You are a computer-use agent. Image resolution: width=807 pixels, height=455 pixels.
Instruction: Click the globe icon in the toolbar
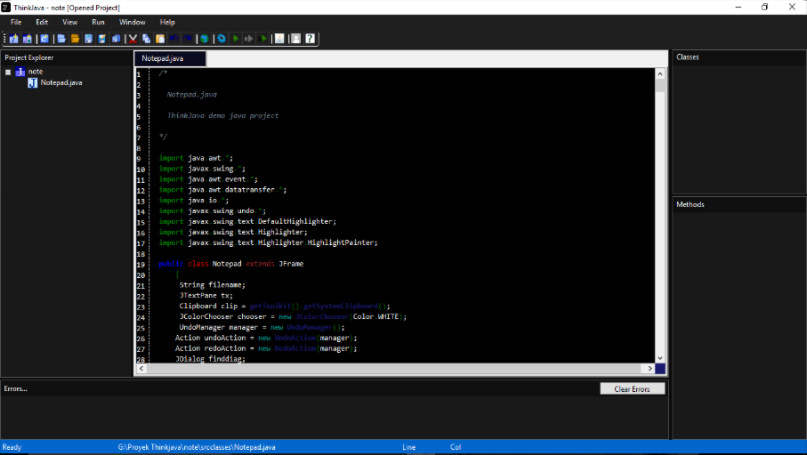pos(204,39)
